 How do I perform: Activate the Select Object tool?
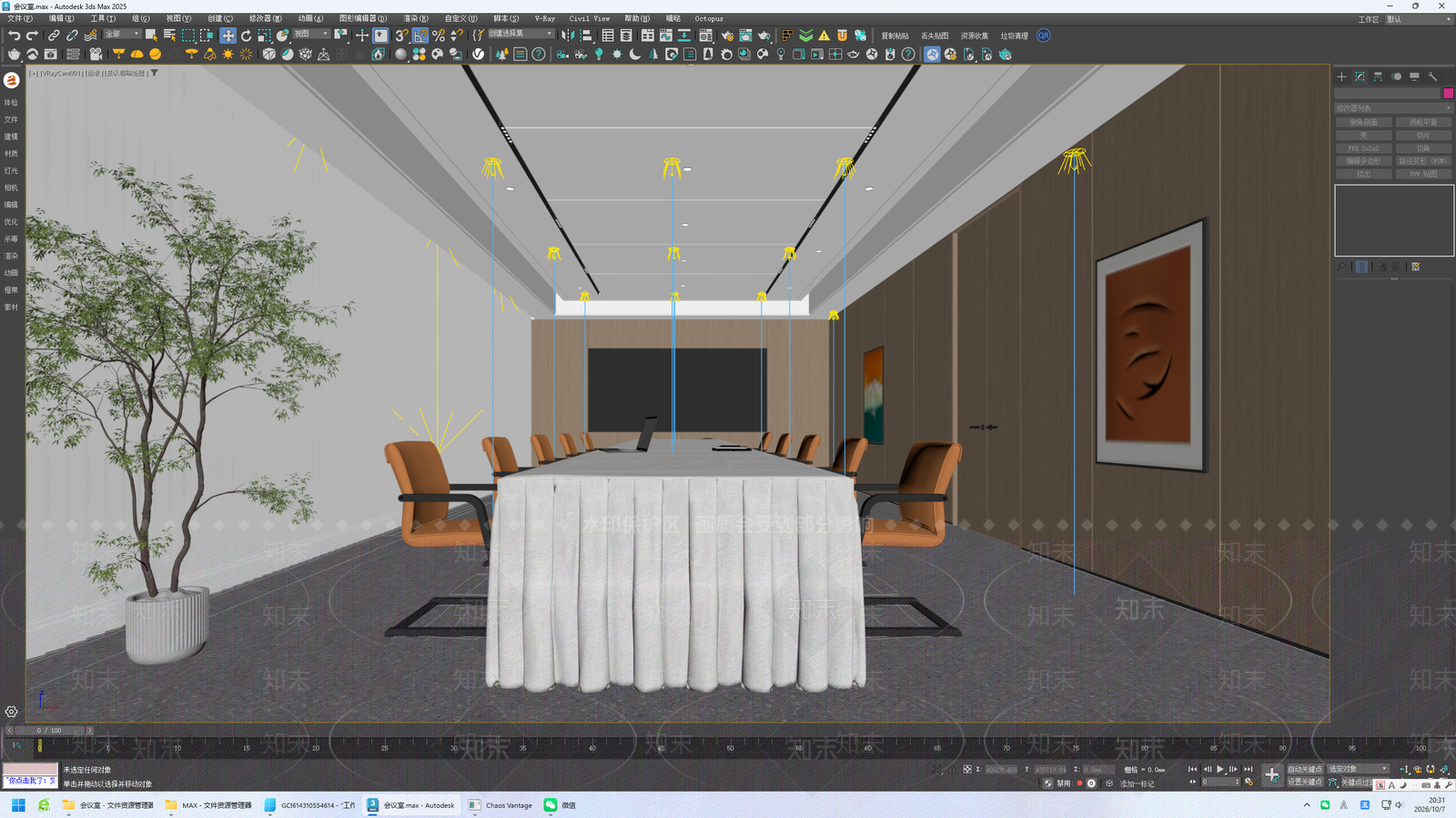[x=151, y=35]
